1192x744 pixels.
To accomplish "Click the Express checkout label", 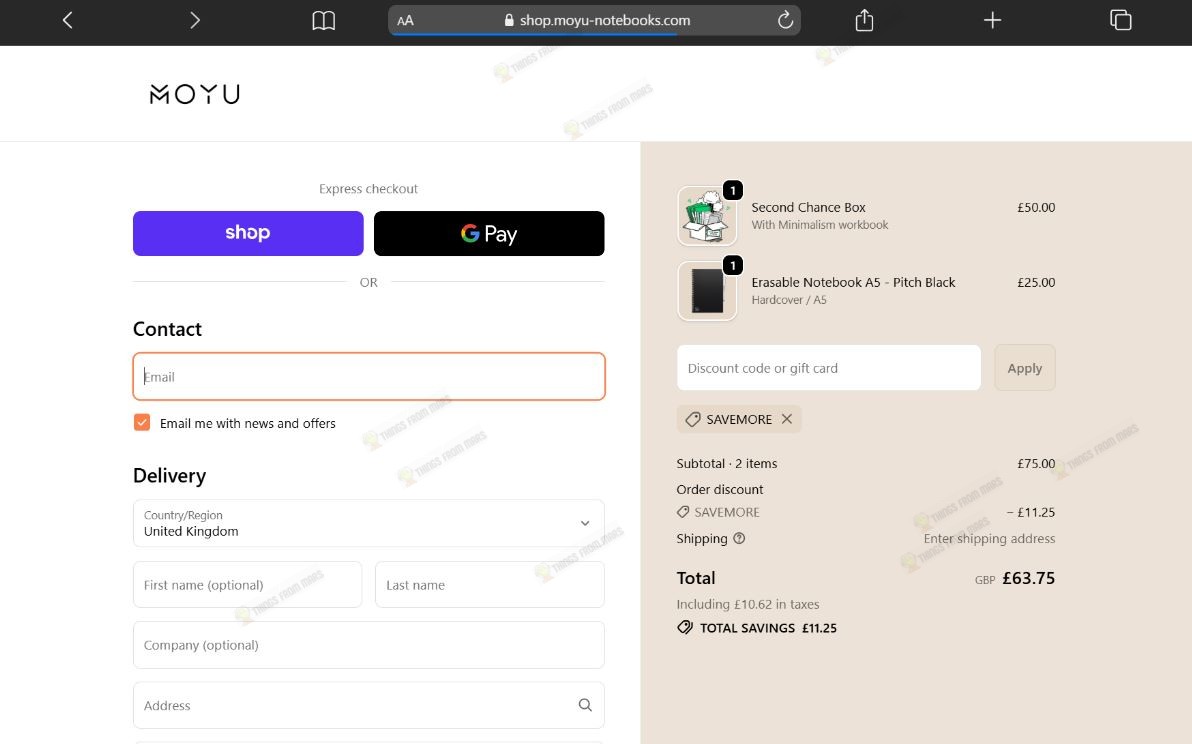I will (369, 188).
